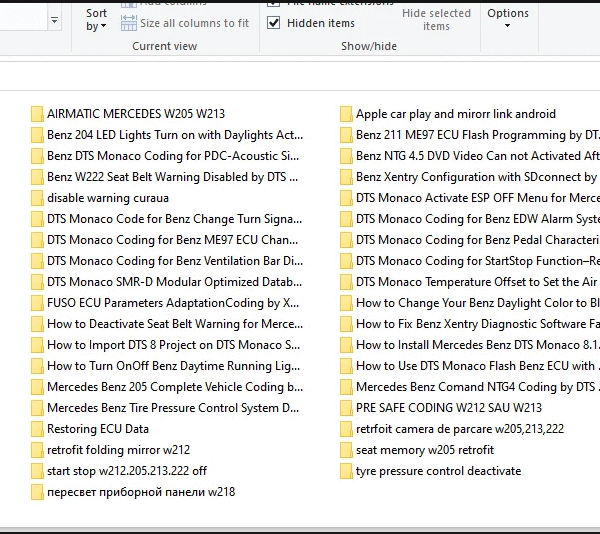The width and height of the screenshot is (600, 534).
Task: Select Apple car play folder icon
Action: 346,114
